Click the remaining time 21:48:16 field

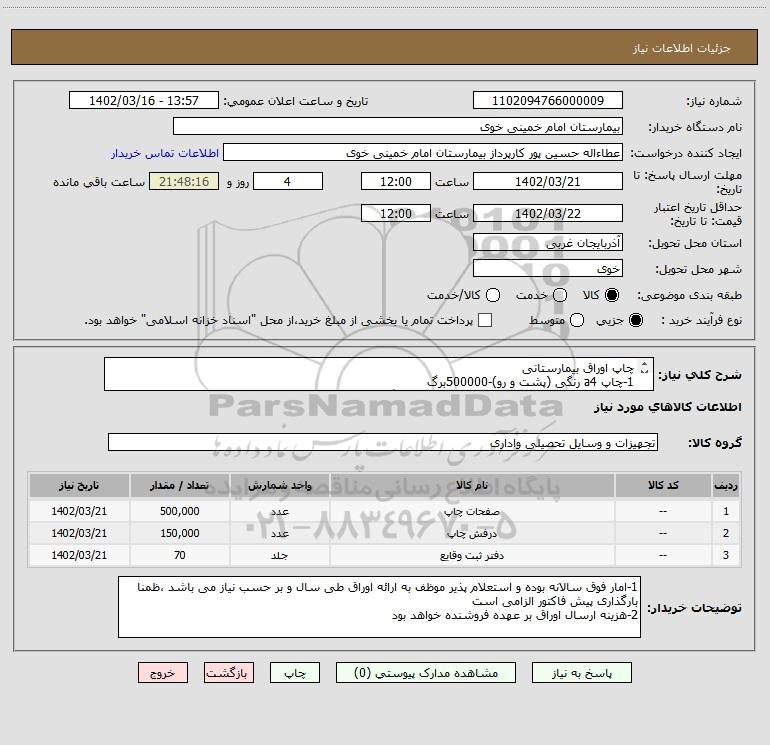[x=184, y=181]
